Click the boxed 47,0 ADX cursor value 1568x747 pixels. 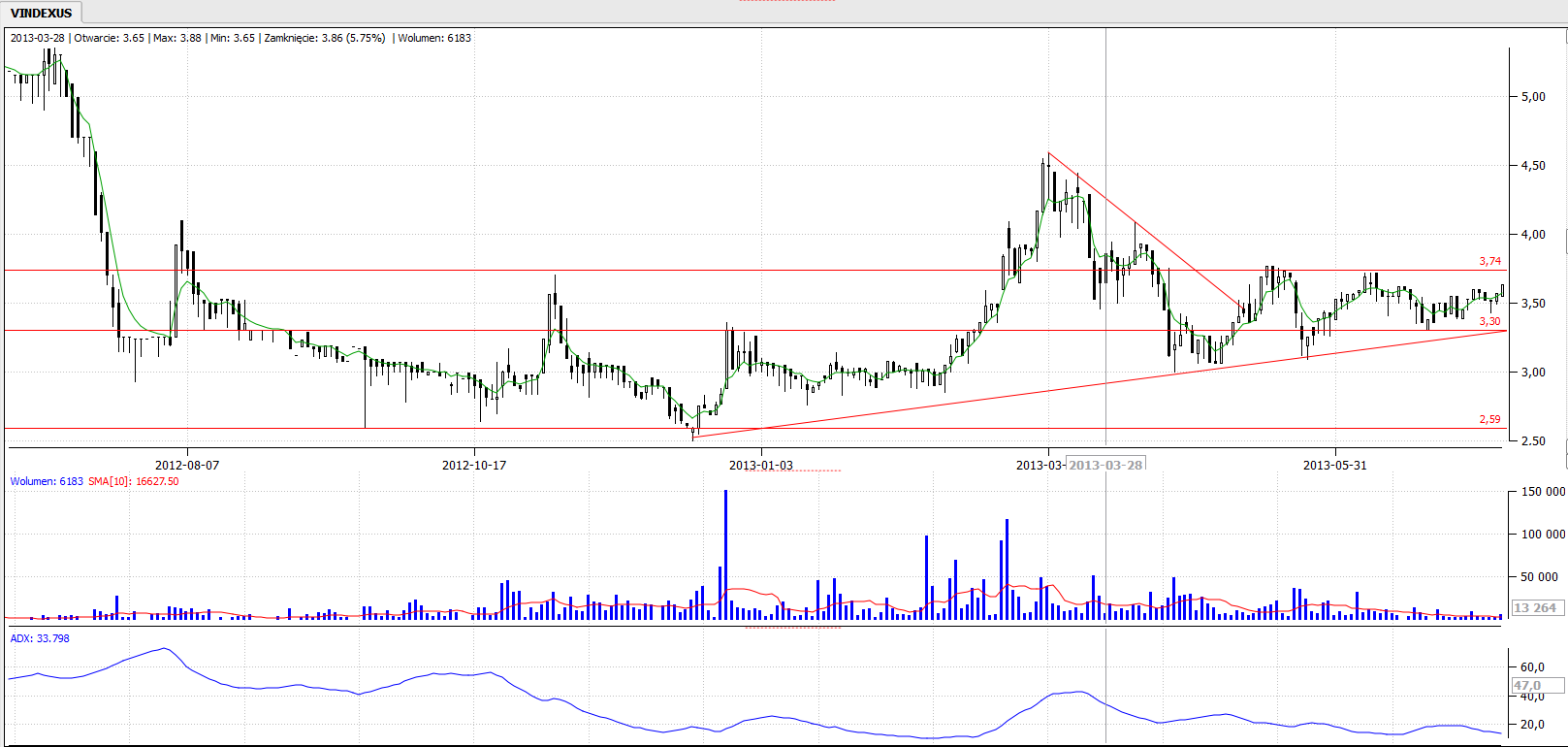(1537, 686)
